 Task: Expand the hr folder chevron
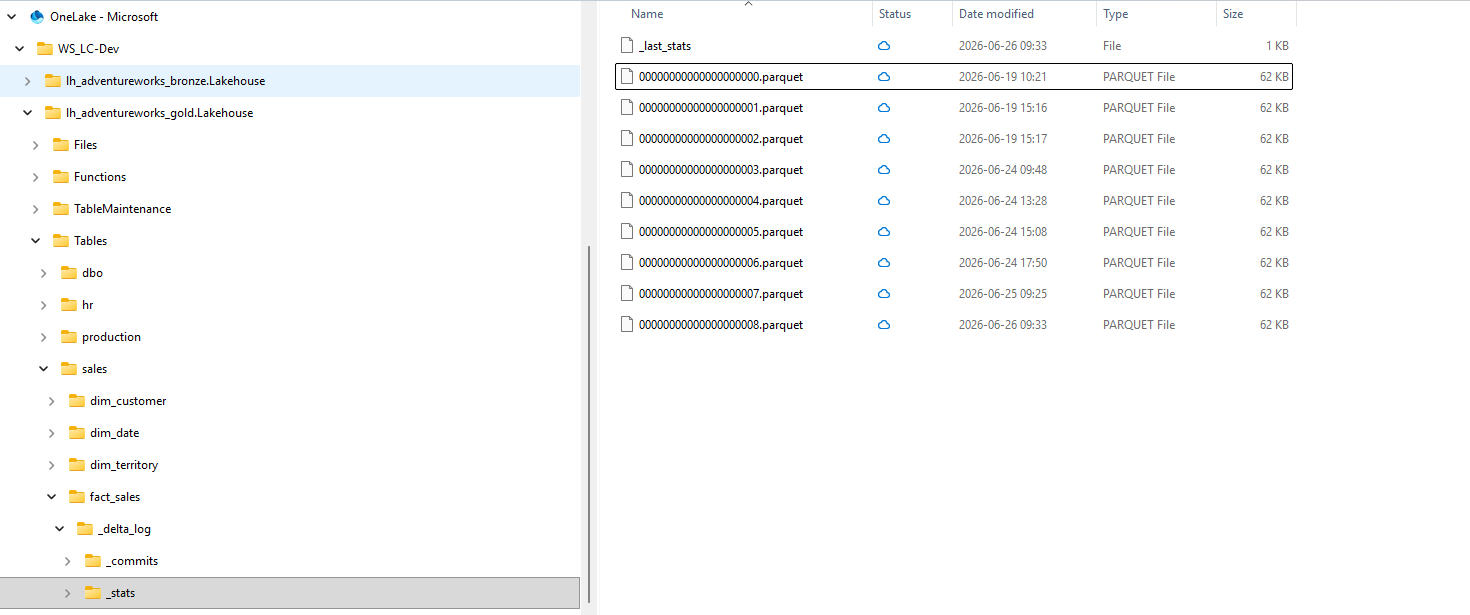[x=44, y=305]
